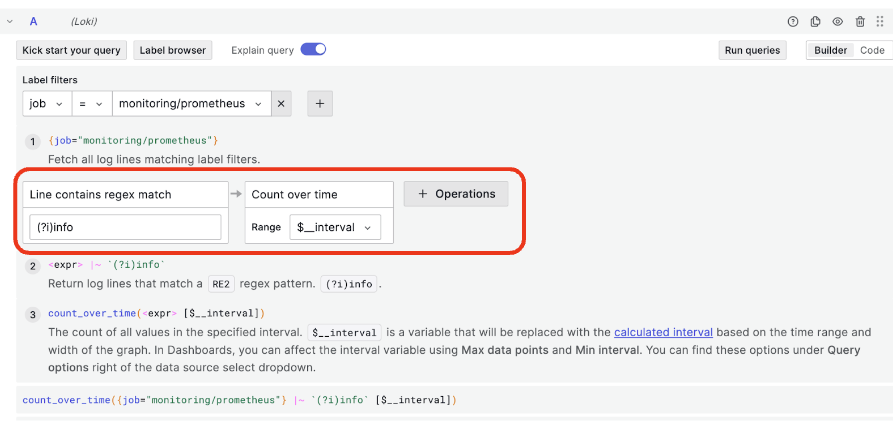The width and height of the screenshot is (893, 429).
Task: Open the equals operator dropdown
Action: point(91,104)
